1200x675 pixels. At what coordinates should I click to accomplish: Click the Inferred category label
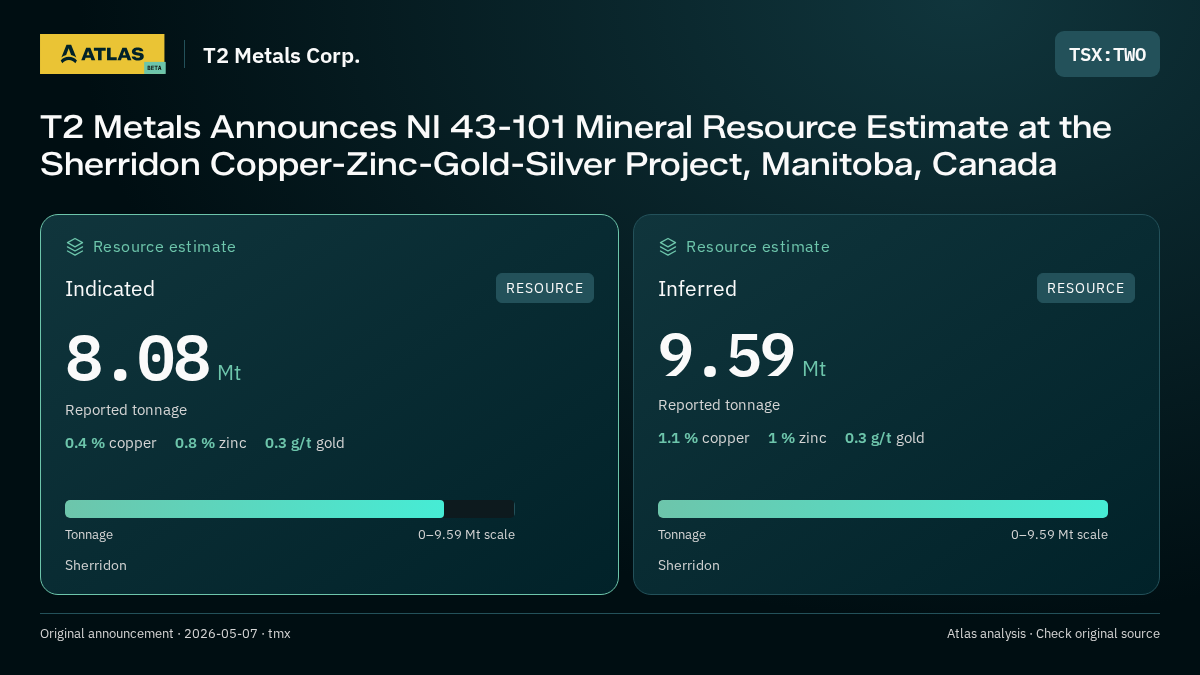(x=697, y=289)
